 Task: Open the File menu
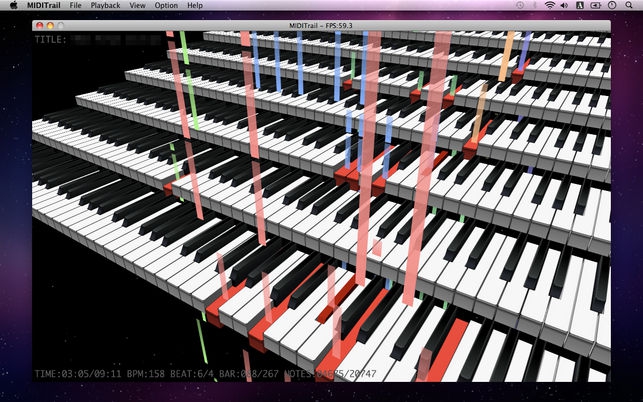tap(75, 5)
